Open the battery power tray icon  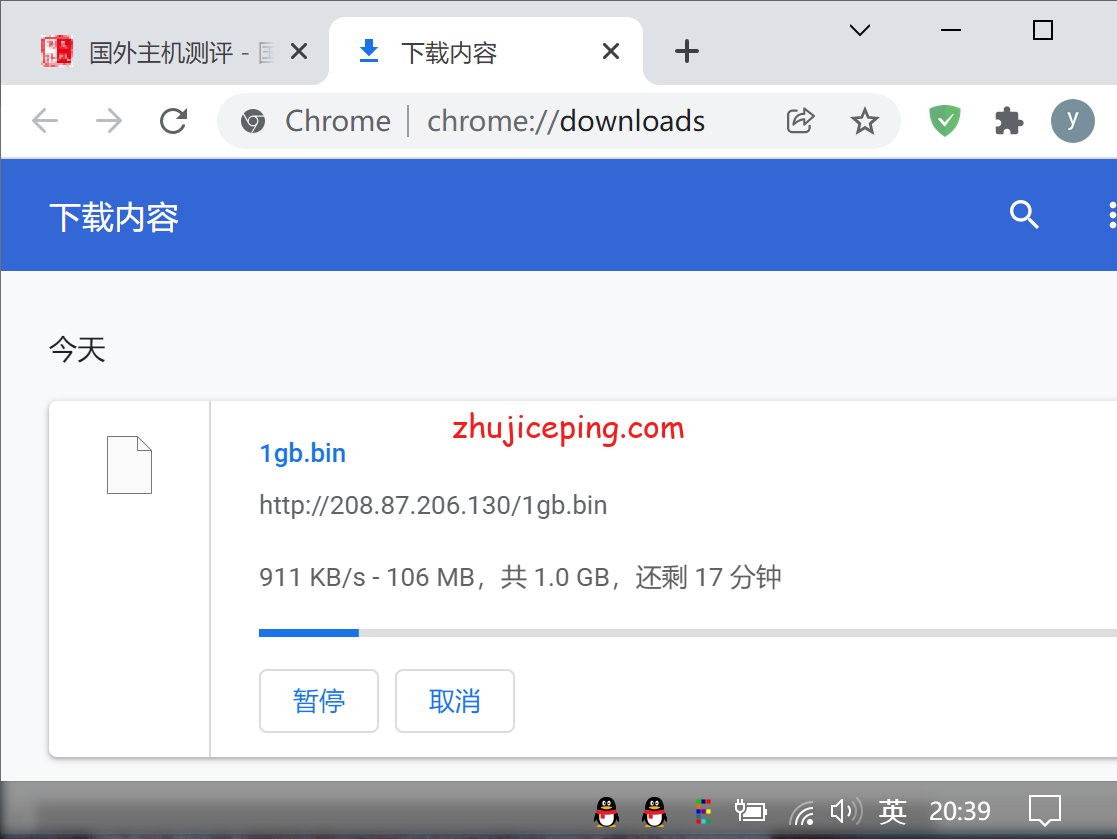[750, 811]
